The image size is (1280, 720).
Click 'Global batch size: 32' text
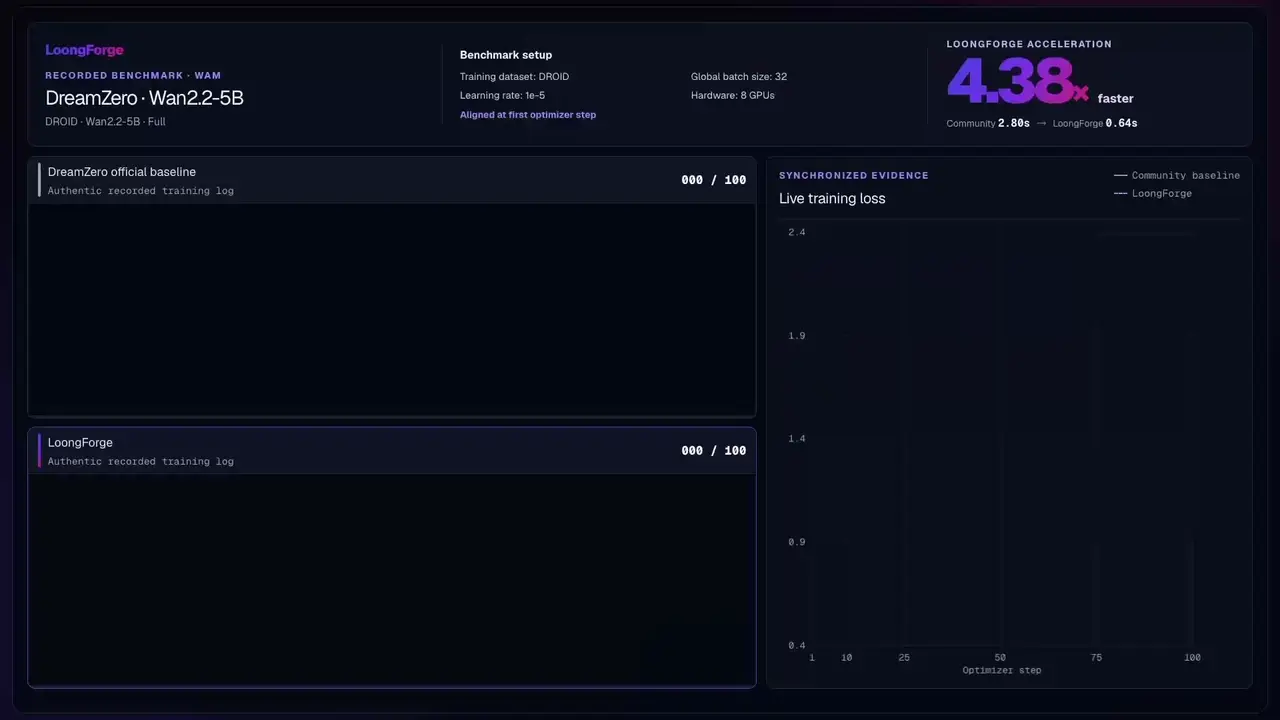739,77
